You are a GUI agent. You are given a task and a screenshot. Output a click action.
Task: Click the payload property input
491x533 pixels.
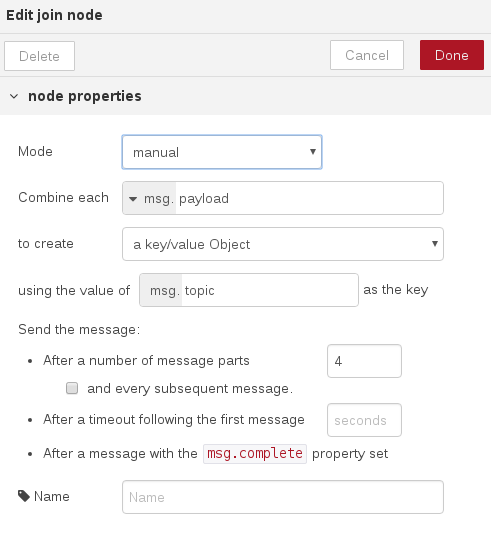pyautogui.click(x=309, y=198)
